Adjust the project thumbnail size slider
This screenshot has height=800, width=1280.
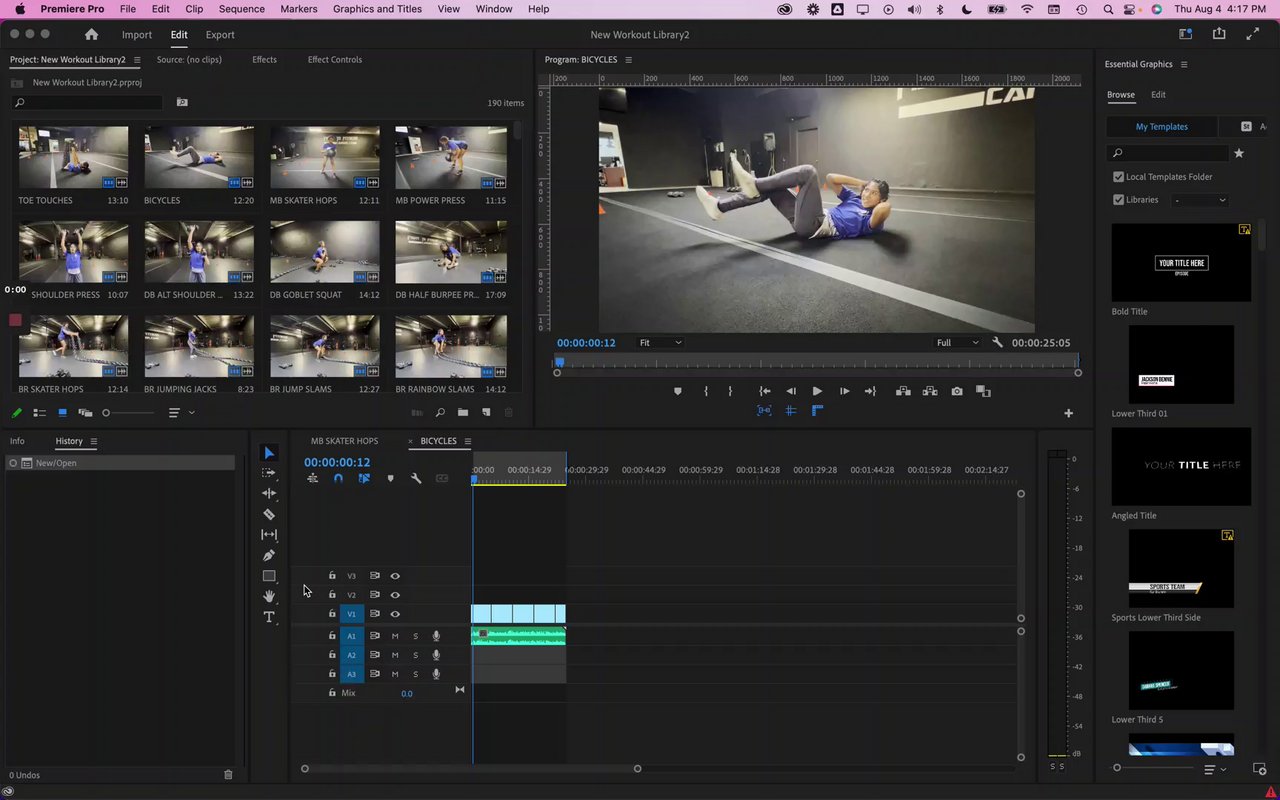coord(106,413)
